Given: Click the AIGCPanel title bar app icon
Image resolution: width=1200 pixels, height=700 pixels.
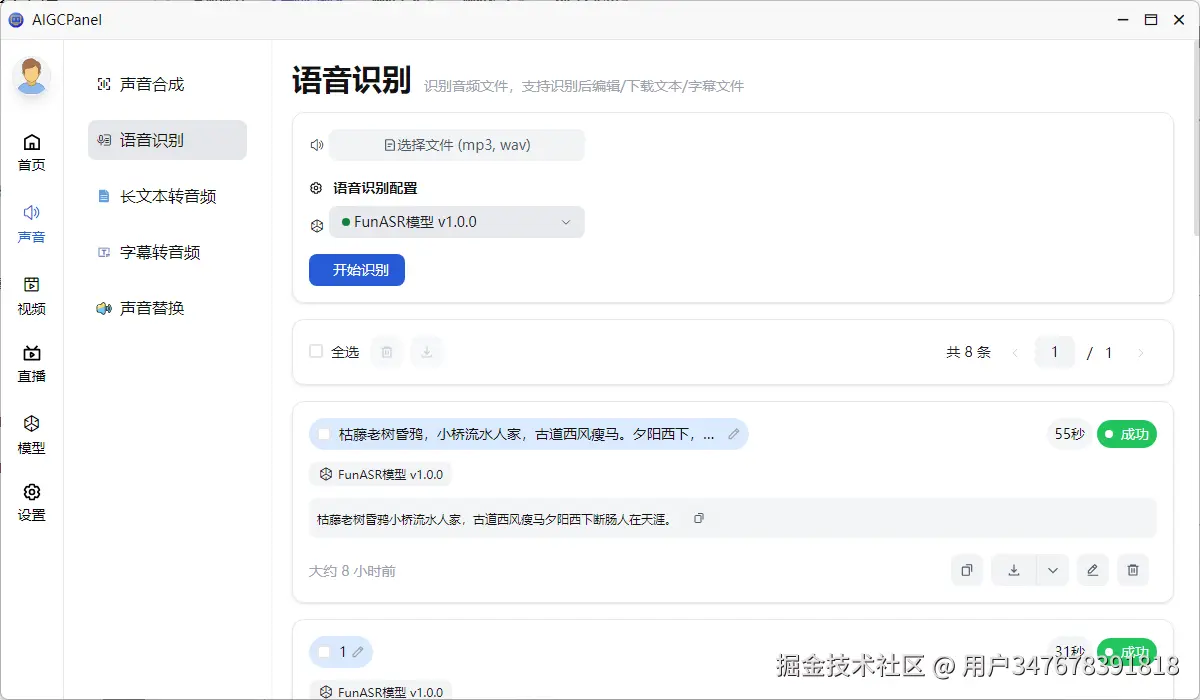Looking at the screenshot, I should (x=16, y=20).
